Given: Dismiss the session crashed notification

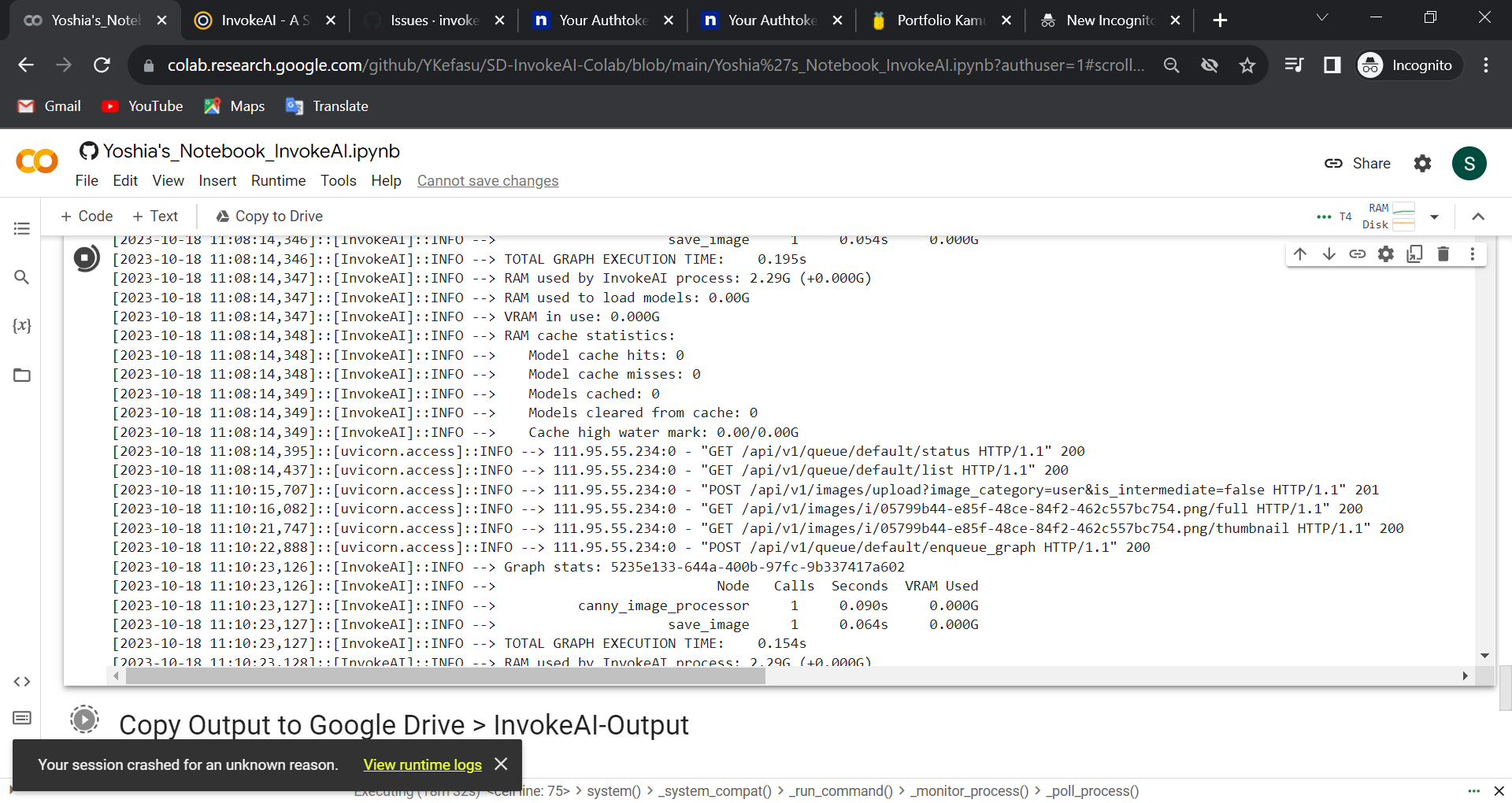Looking at the screenshot, I should click(x=501, y=764).
